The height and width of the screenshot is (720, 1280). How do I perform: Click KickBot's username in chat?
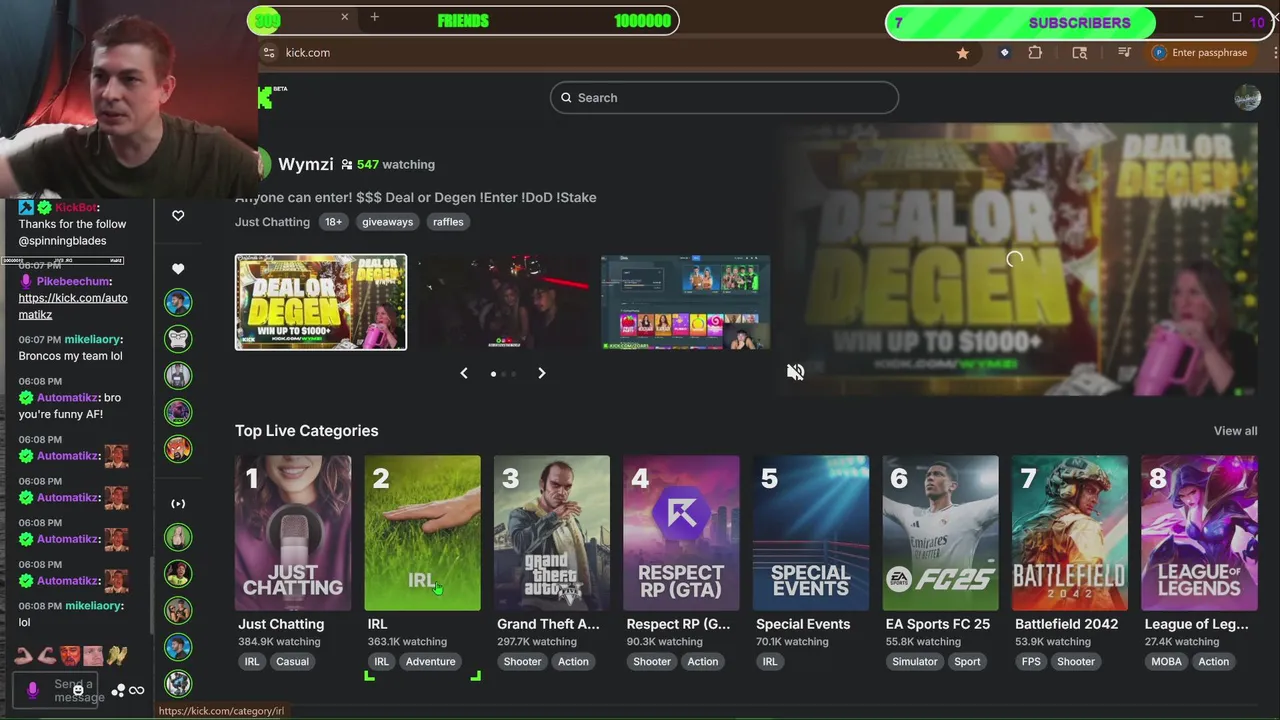coord(76,207)
